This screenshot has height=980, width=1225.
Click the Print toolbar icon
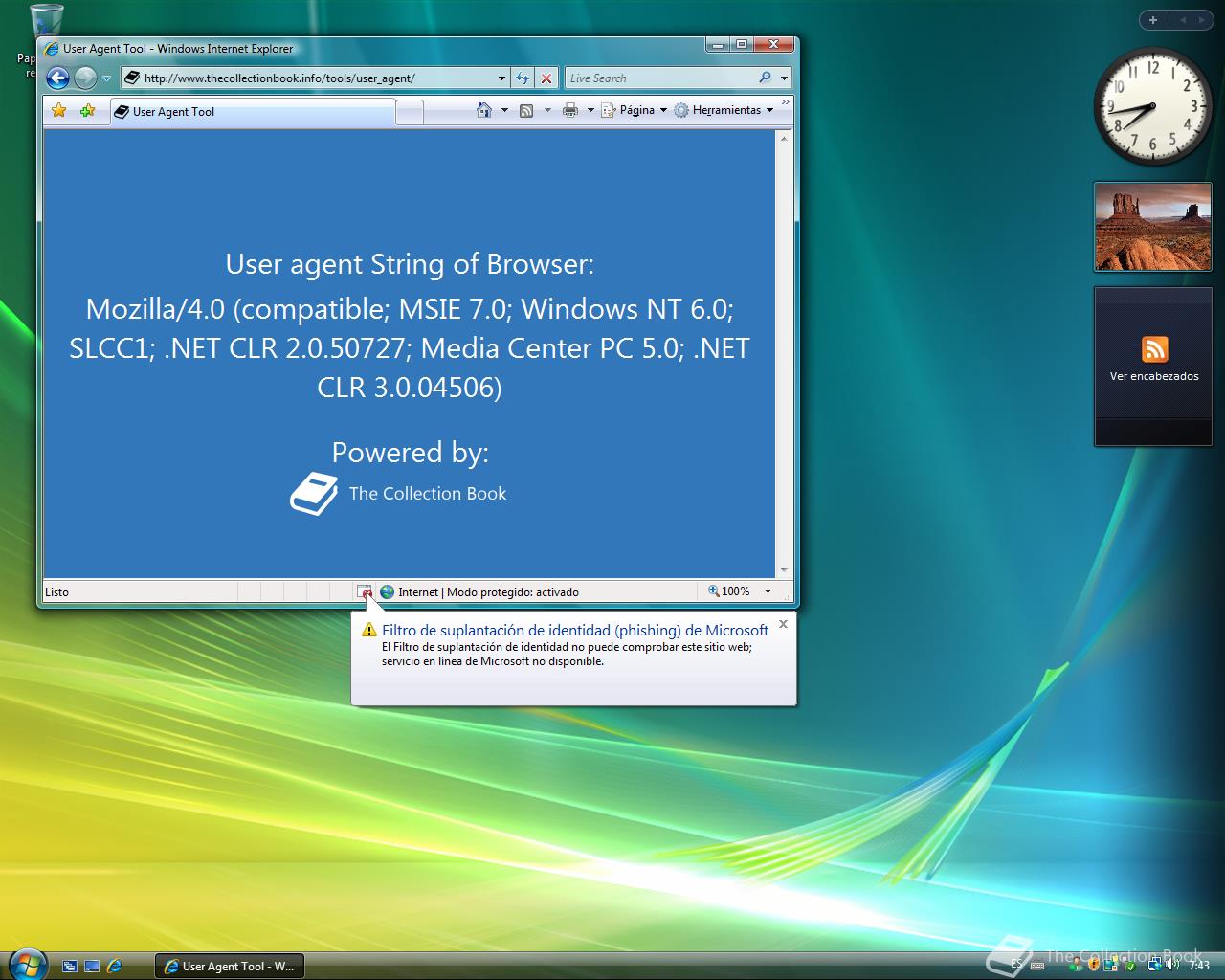(x=570, y=110)
